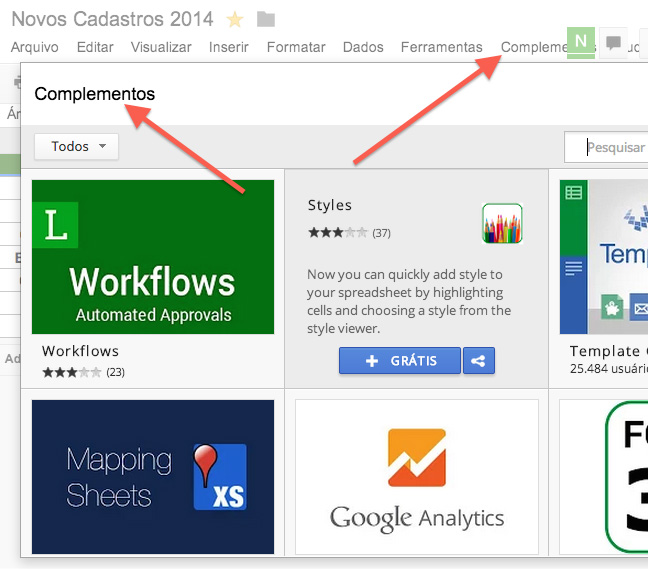Open the Ferramentas menu
648x569 pixels.
[441, 47]
